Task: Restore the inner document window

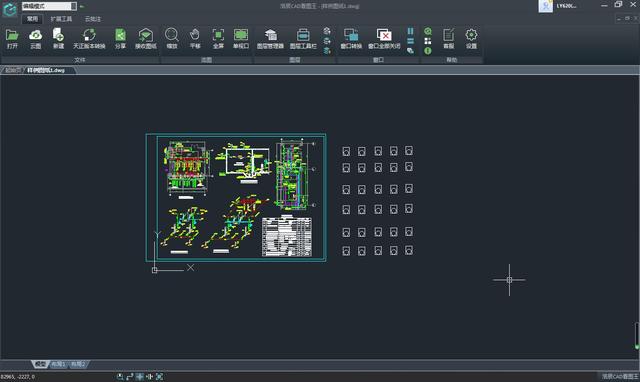Action: [627, 18]
